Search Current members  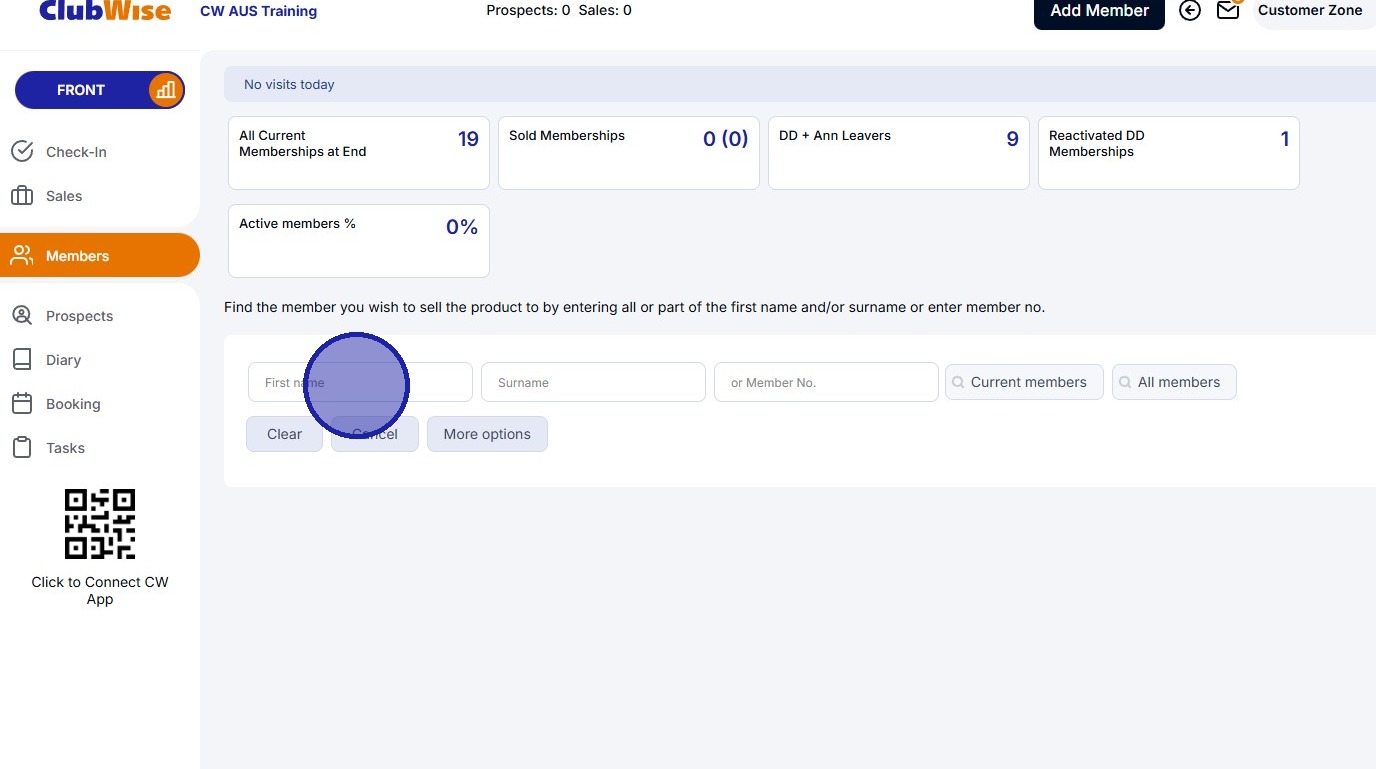pyautogui.click(x=1024, y=382)
